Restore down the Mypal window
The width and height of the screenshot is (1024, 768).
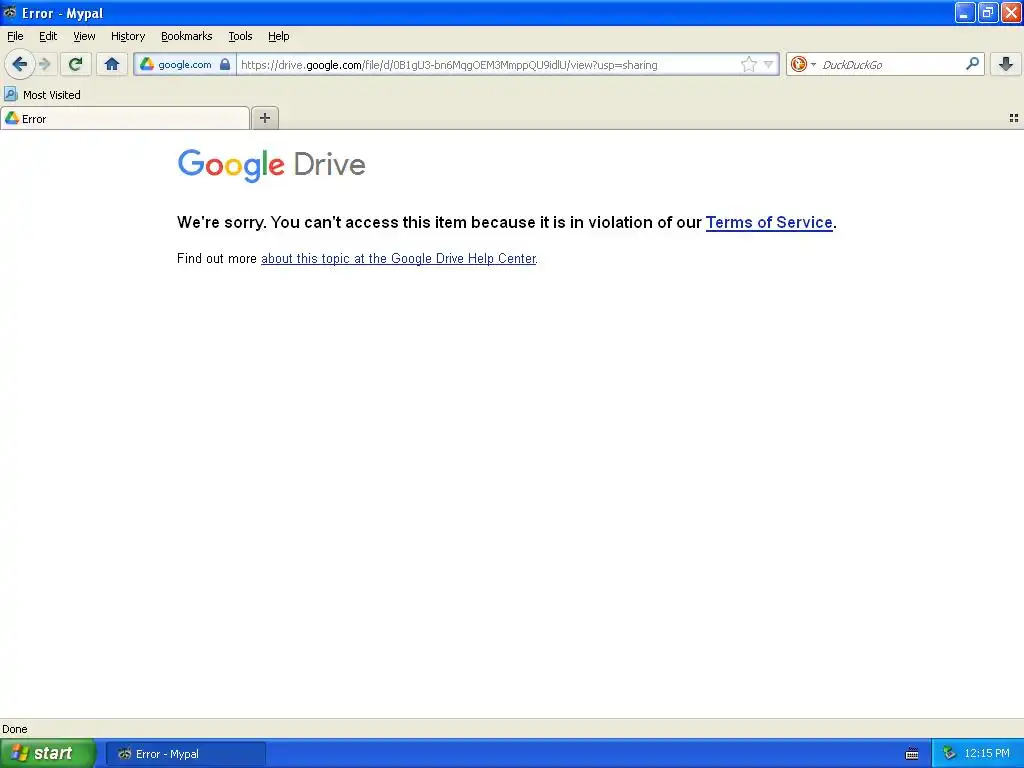click(x=987, y=12)
